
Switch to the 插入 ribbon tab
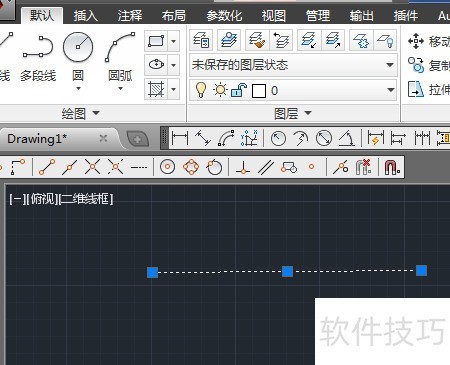85,16
